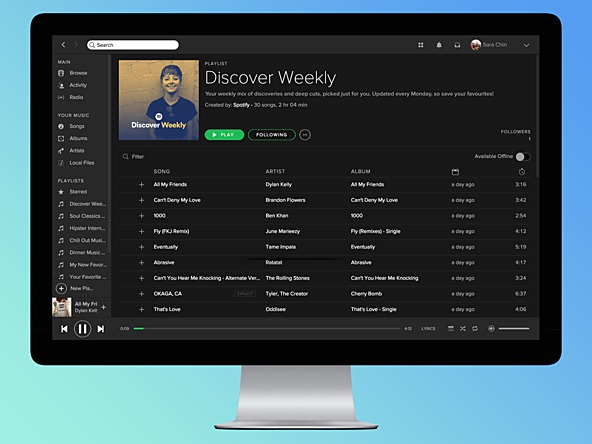
Task: Add Eventually track with plus icon
Action: [142, 247]
